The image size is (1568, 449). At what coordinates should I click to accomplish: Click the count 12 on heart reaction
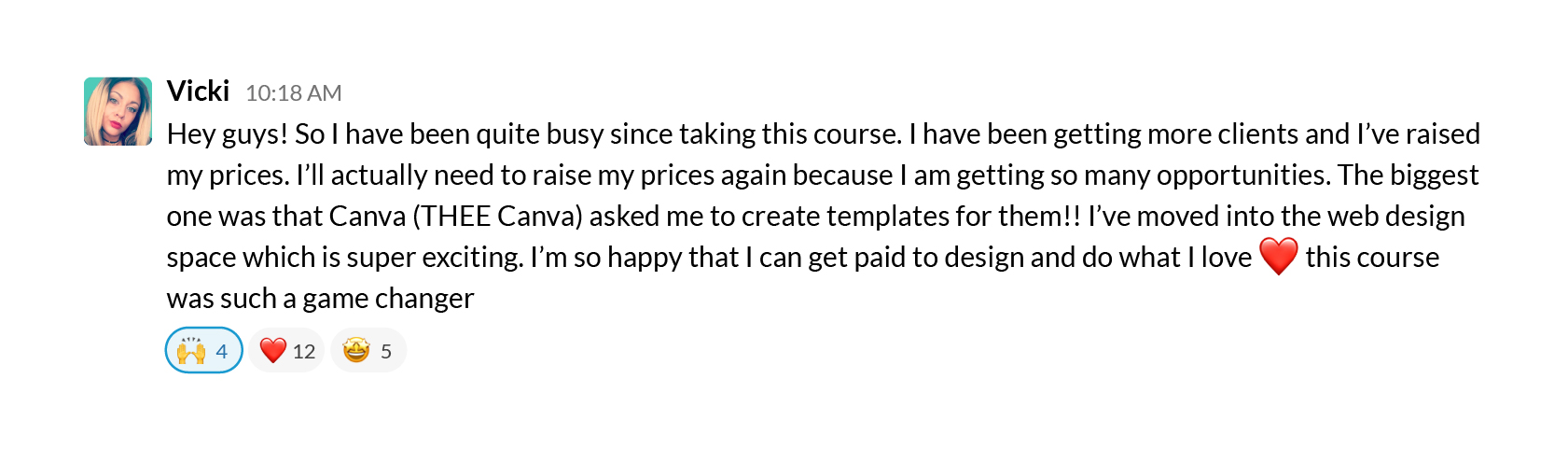click(304, 352)
